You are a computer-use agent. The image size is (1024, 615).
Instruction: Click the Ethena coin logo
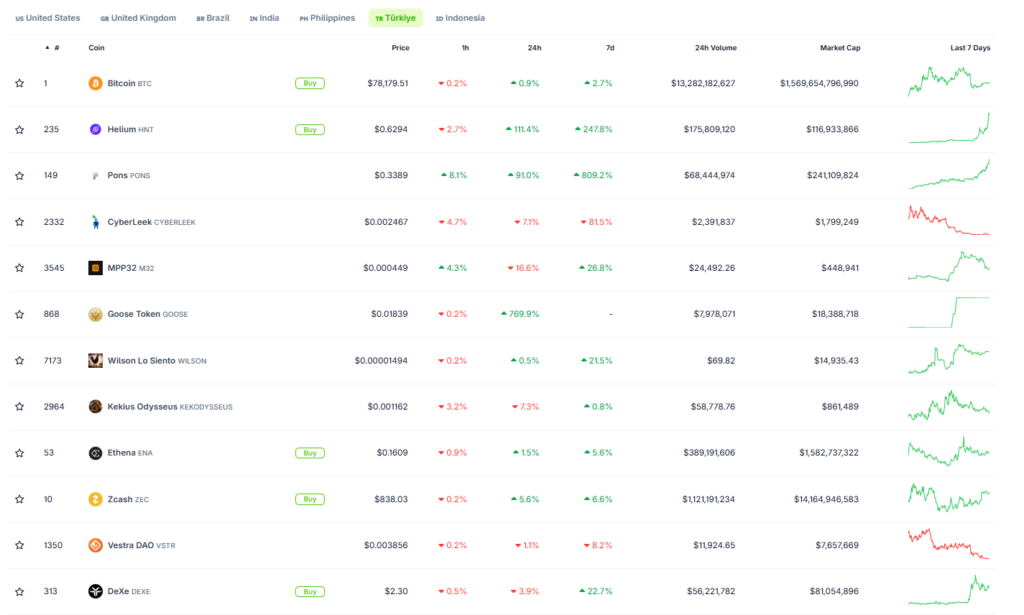95,453
